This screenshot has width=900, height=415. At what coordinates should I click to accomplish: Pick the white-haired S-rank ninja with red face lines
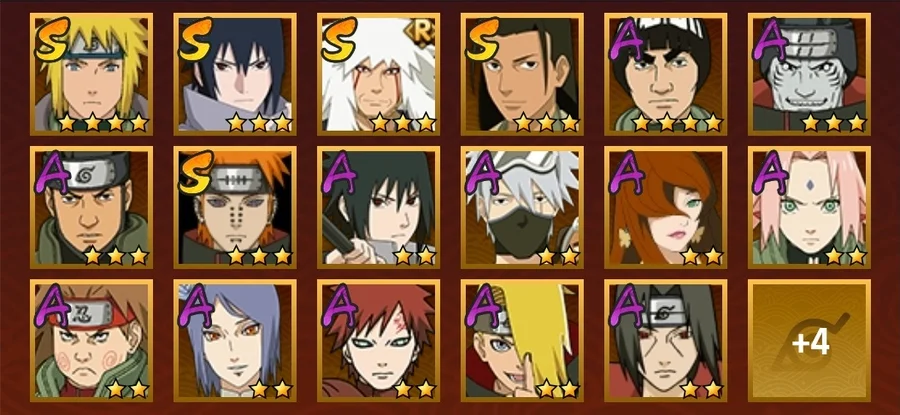(x=378, y=75)
